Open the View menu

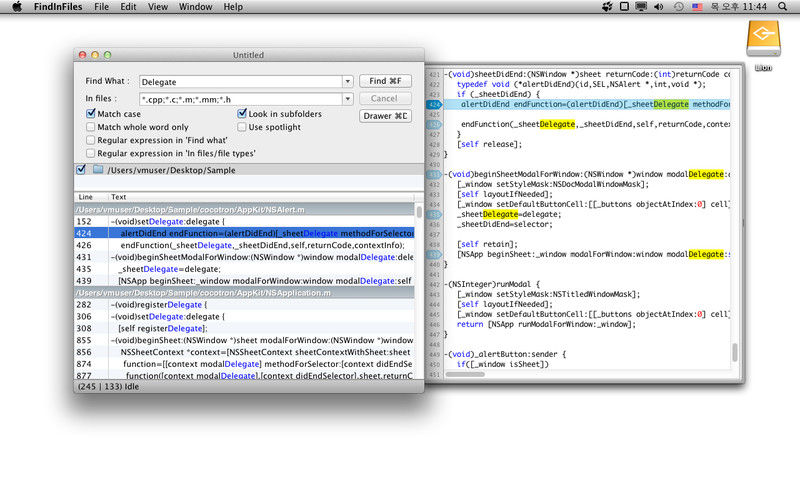pos(158,7)
